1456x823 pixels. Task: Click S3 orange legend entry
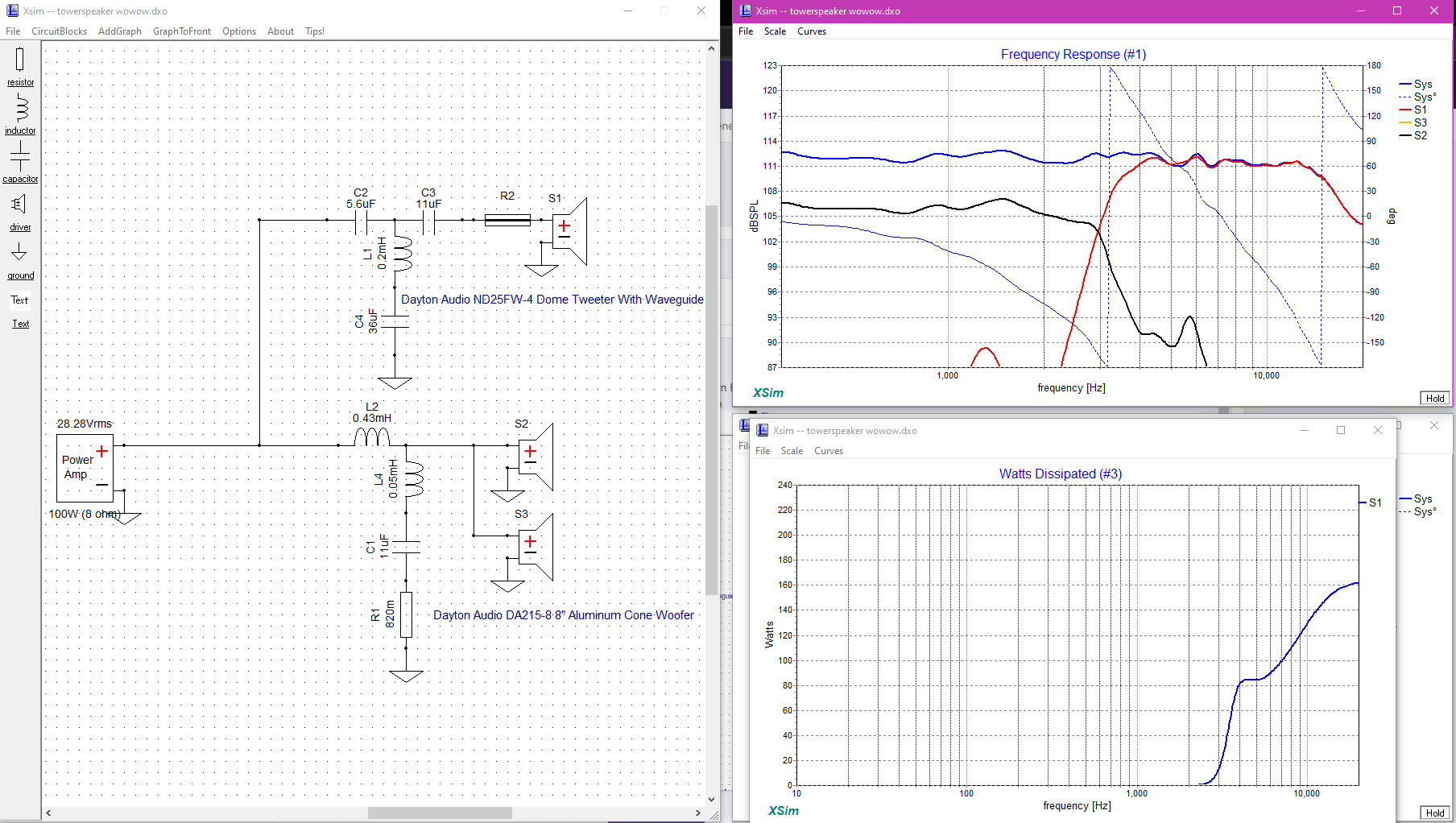(1413, 122)
